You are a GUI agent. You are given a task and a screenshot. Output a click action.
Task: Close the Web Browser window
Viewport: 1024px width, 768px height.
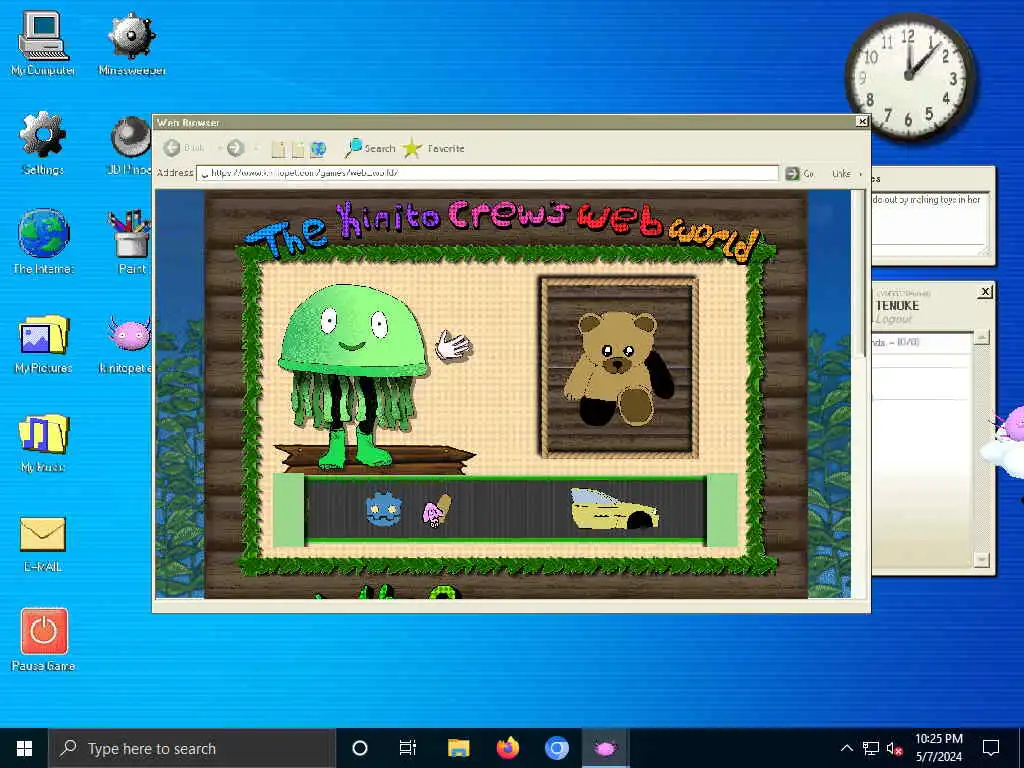(x=862, y=121)
